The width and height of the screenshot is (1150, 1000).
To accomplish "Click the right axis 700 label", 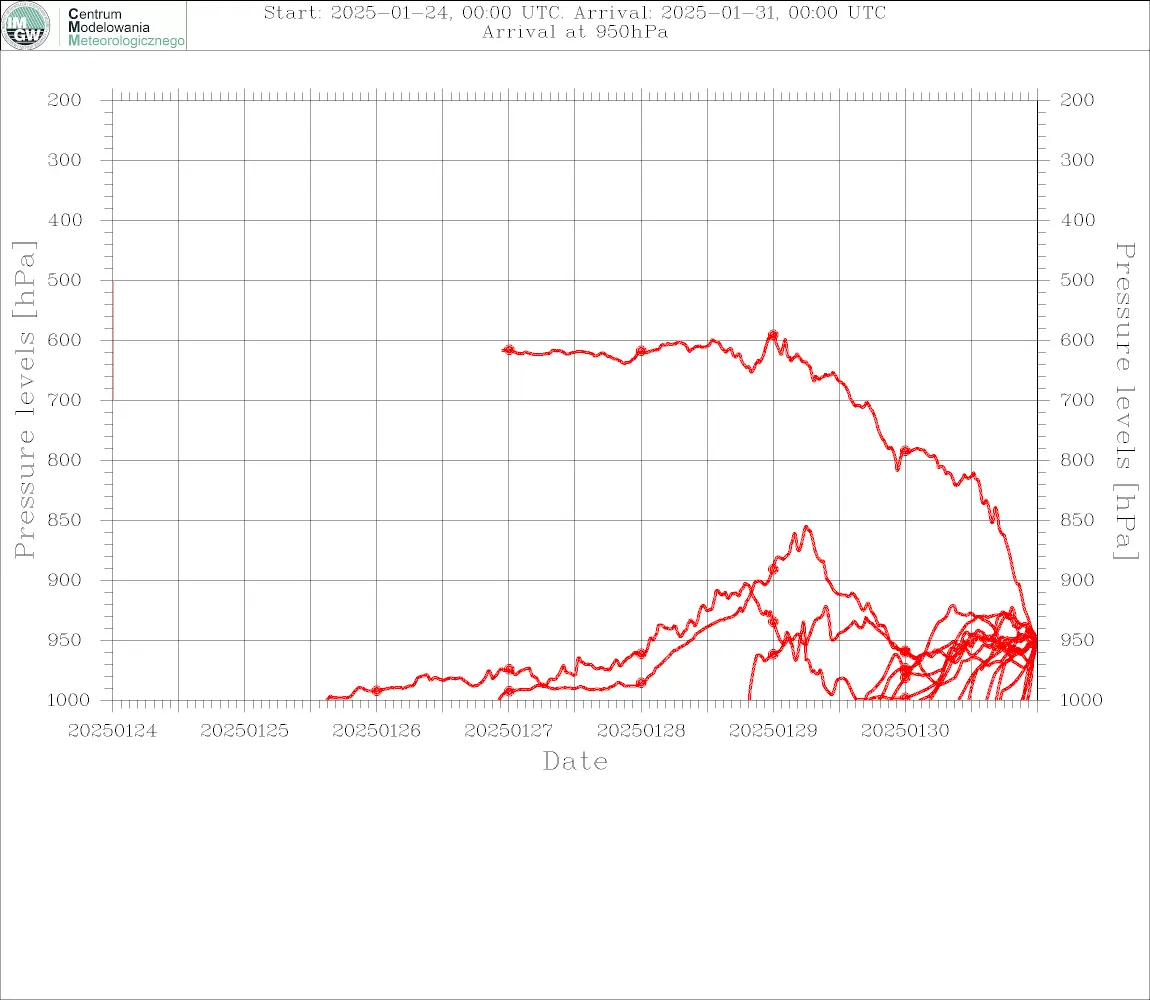I will click(x=1077, y=401).
